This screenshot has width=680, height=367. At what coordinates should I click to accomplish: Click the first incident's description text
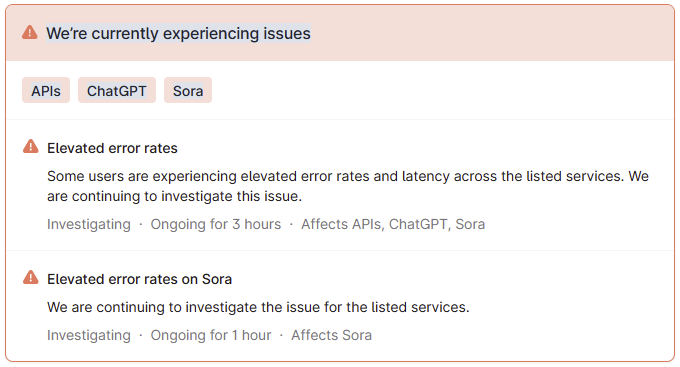pyautogui.click(x=348, y=186)
